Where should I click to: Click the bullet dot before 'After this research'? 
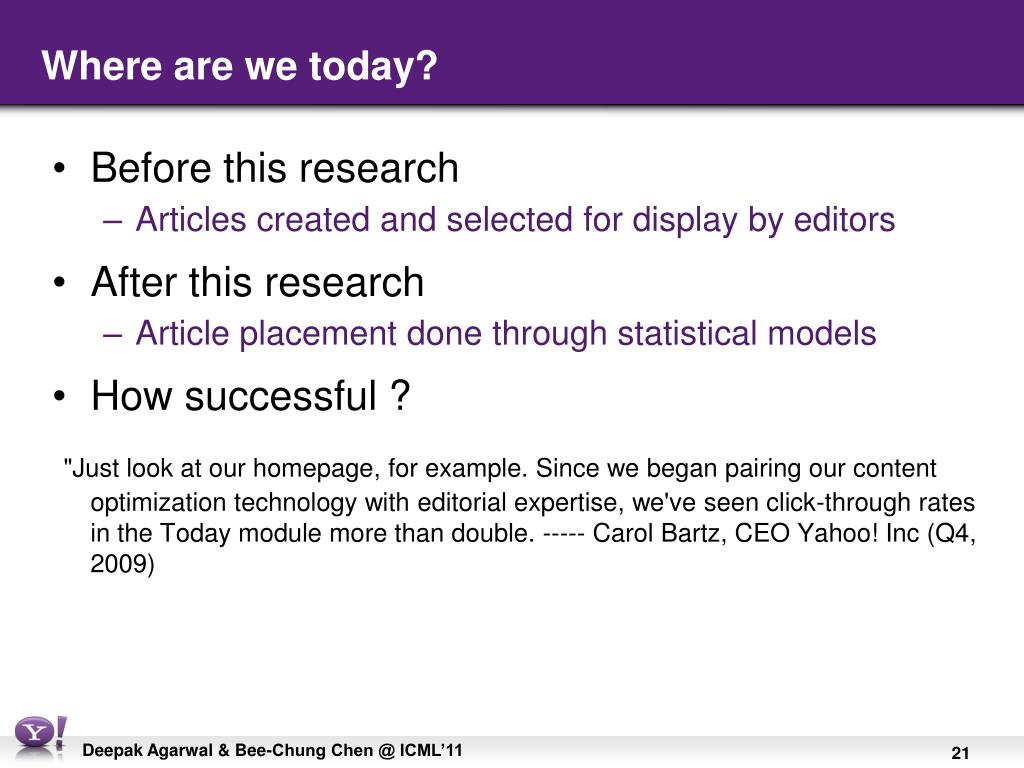(59, 283)
